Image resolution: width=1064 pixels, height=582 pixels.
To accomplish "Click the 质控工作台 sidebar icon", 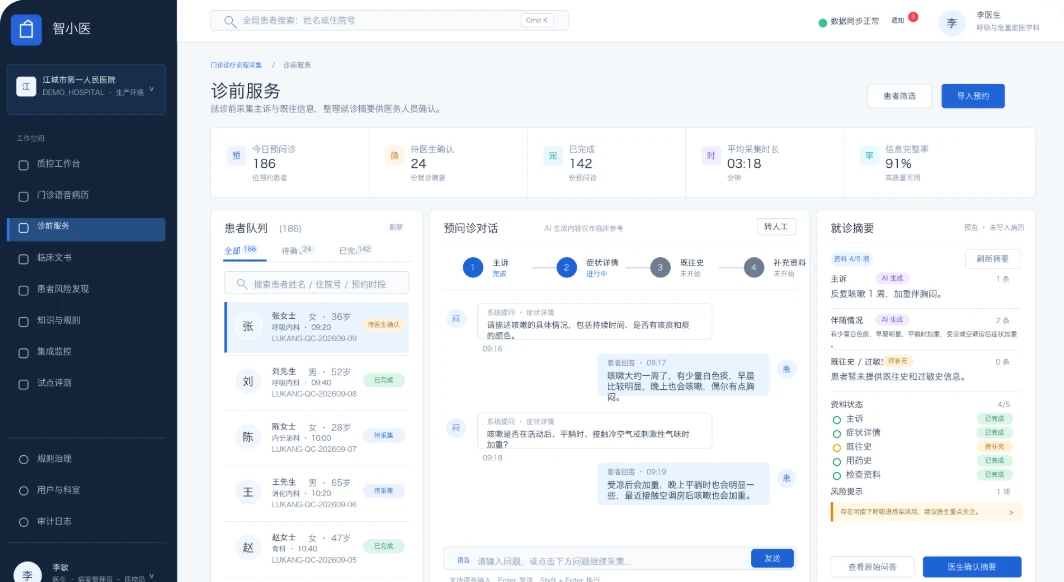I will click(23, 165).
